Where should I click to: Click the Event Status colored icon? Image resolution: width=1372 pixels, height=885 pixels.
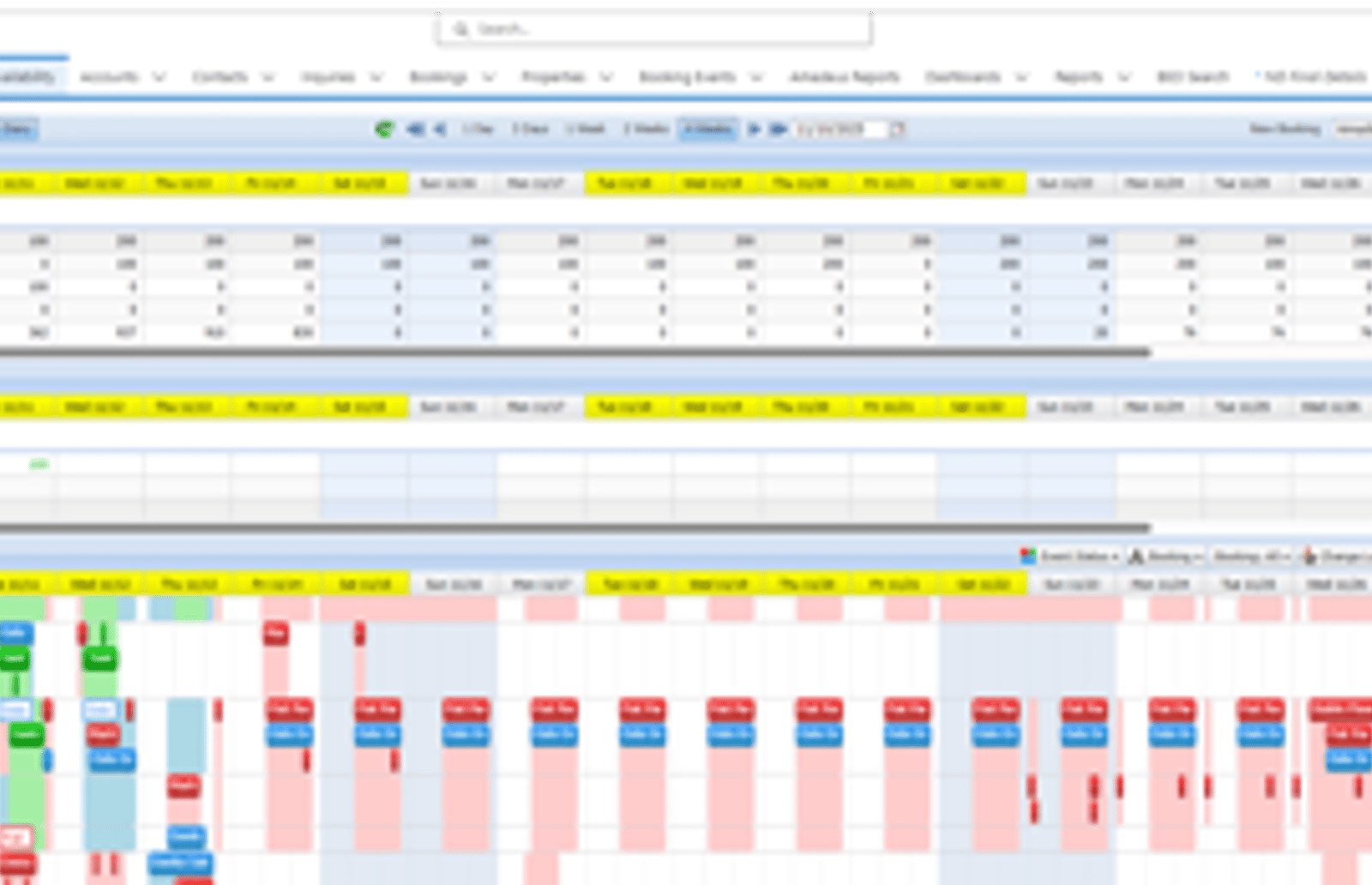click(1027, 556)
